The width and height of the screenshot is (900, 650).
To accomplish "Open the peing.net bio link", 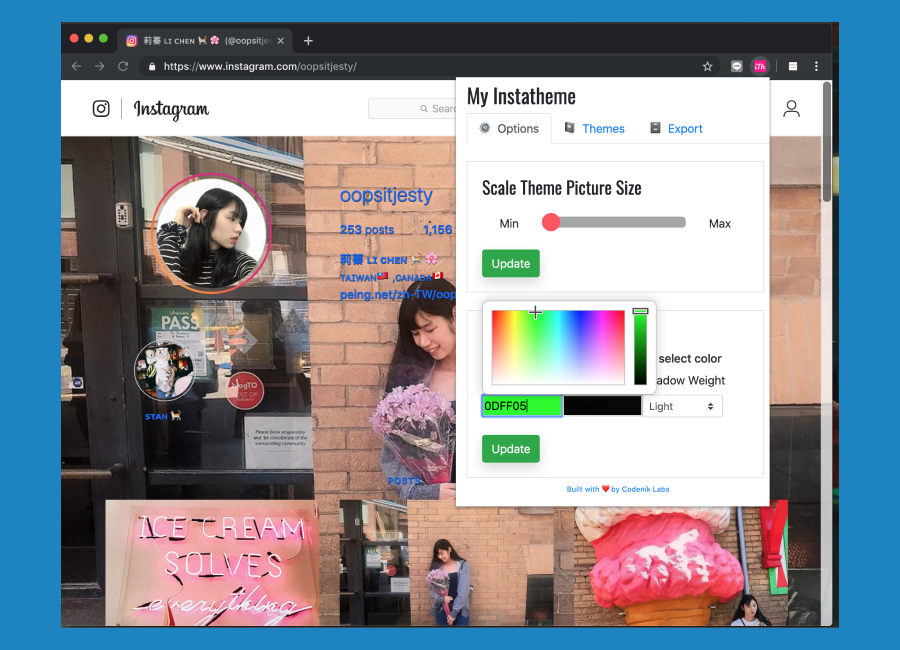I will click(x=397, y=295).
